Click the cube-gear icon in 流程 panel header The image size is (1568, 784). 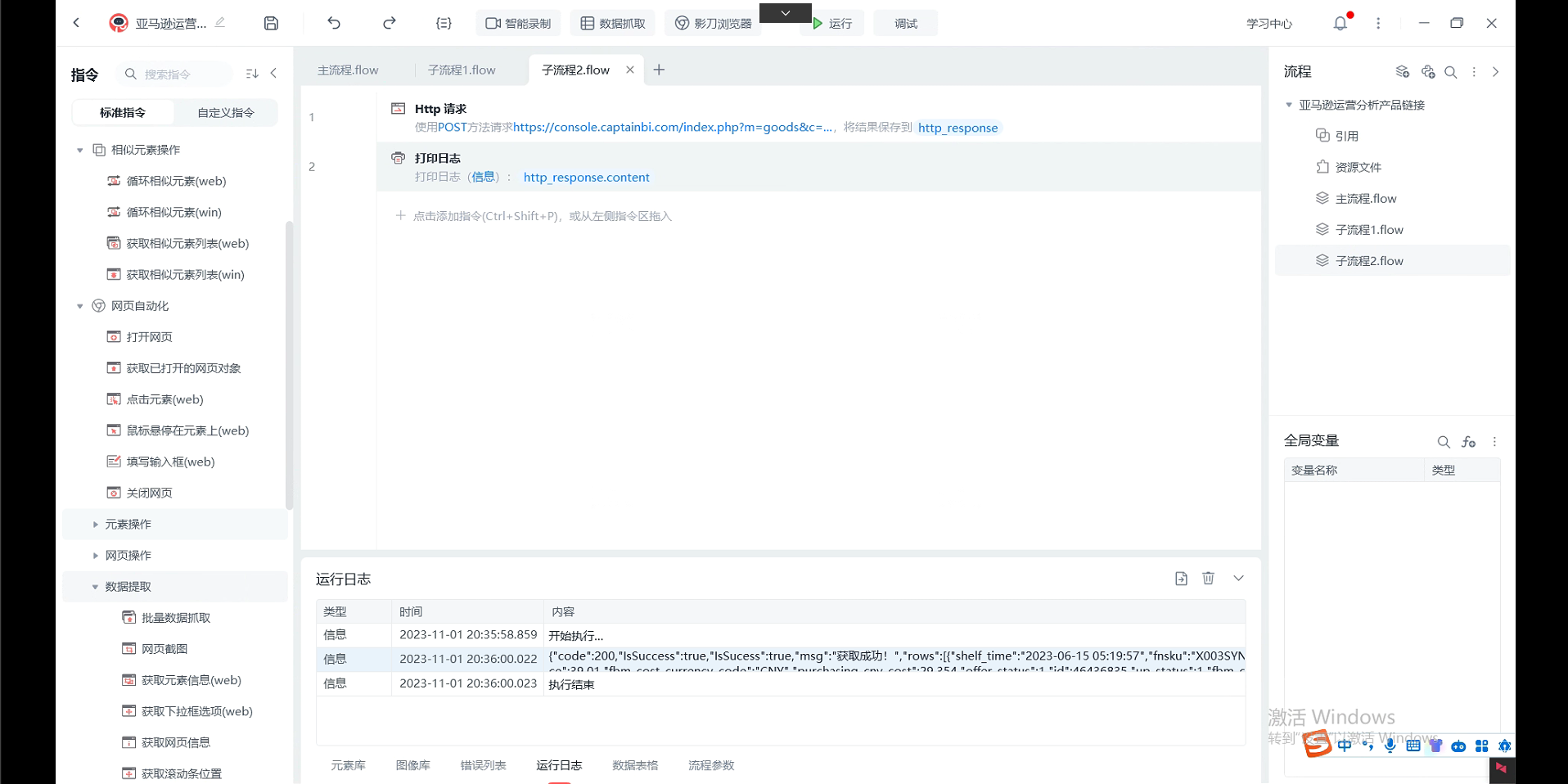(x=1428, y=72)
